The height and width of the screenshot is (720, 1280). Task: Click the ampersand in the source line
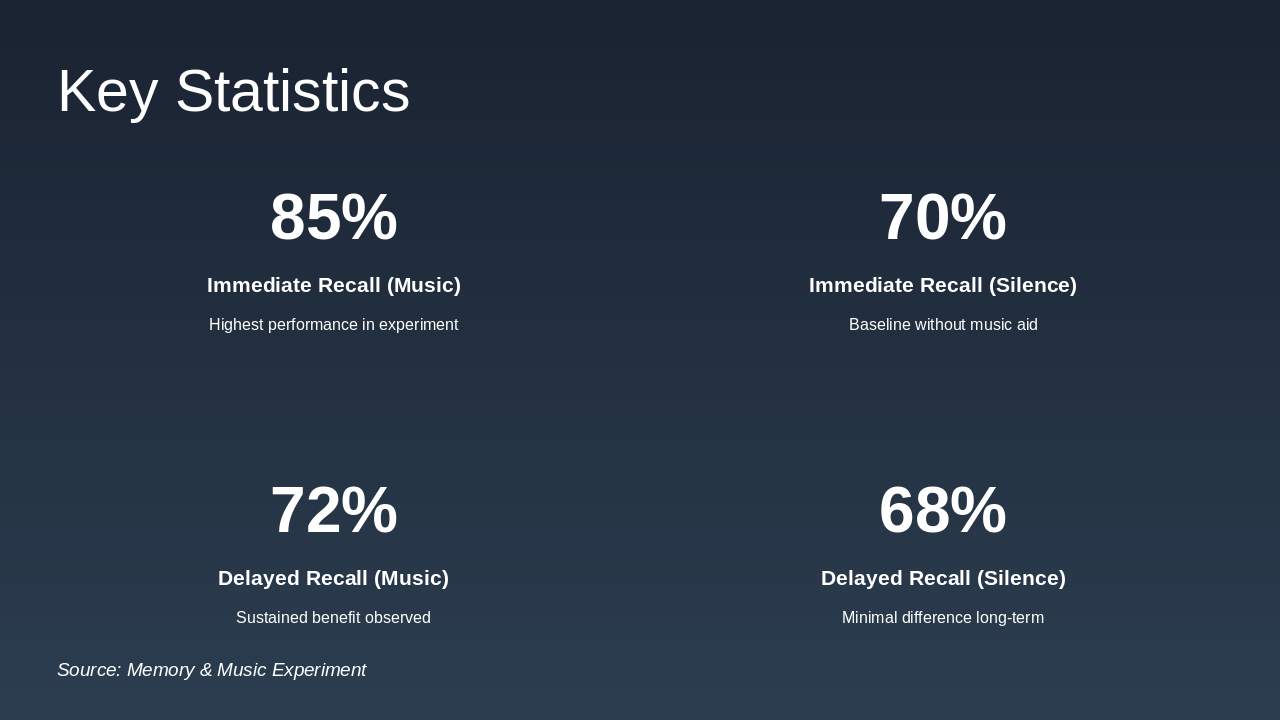click(206, 670)
